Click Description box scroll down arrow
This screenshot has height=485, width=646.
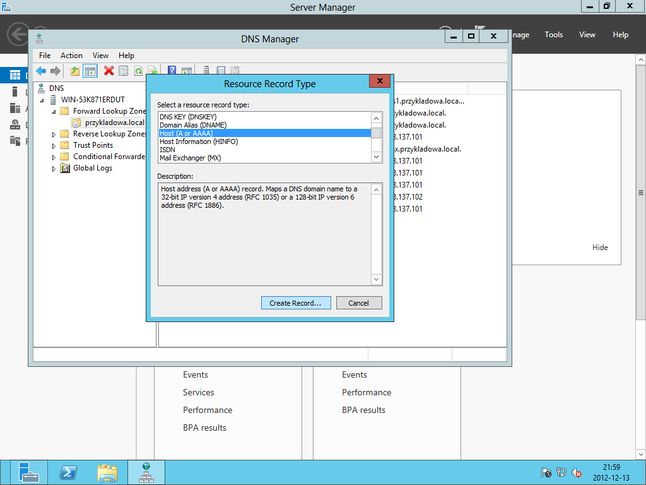pyautogui.click(x=376, y=279)
